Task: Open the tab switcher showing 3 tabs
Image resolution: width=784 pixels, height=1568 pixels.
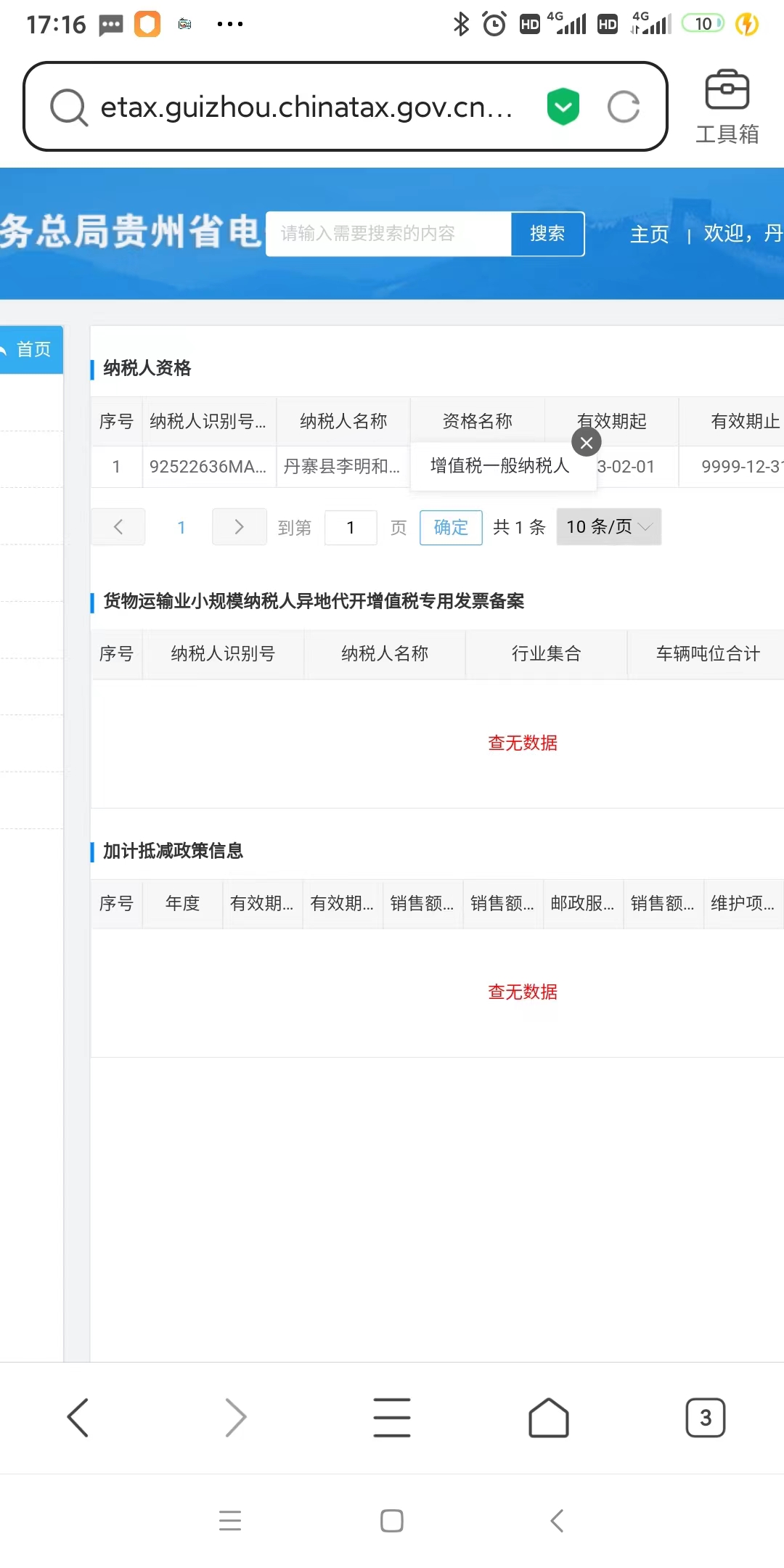Action: coord(705,1417)
